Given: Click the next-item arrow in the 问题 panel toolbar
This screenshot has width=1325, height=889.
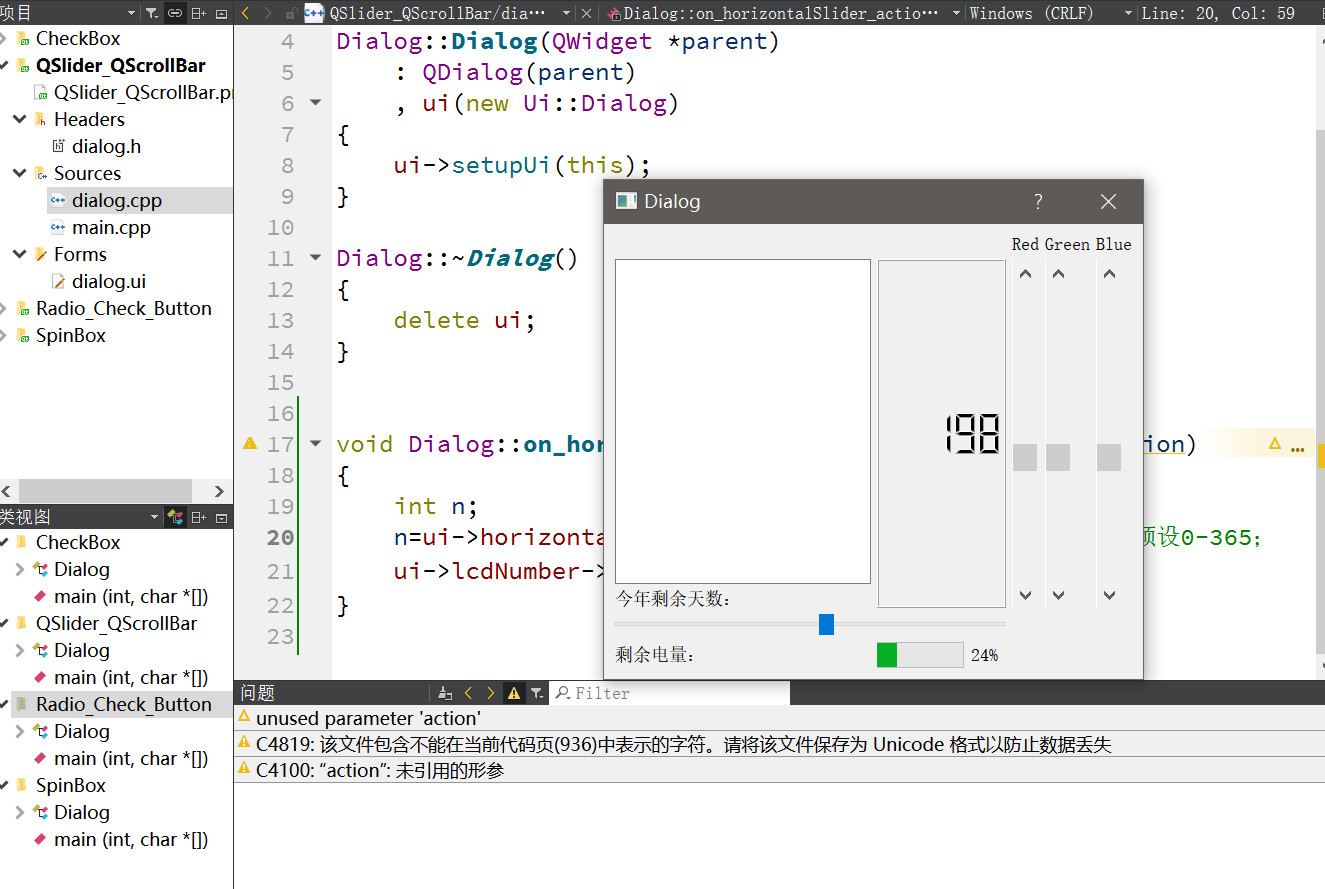Looking at the screenshot, I should pos(489,692).
